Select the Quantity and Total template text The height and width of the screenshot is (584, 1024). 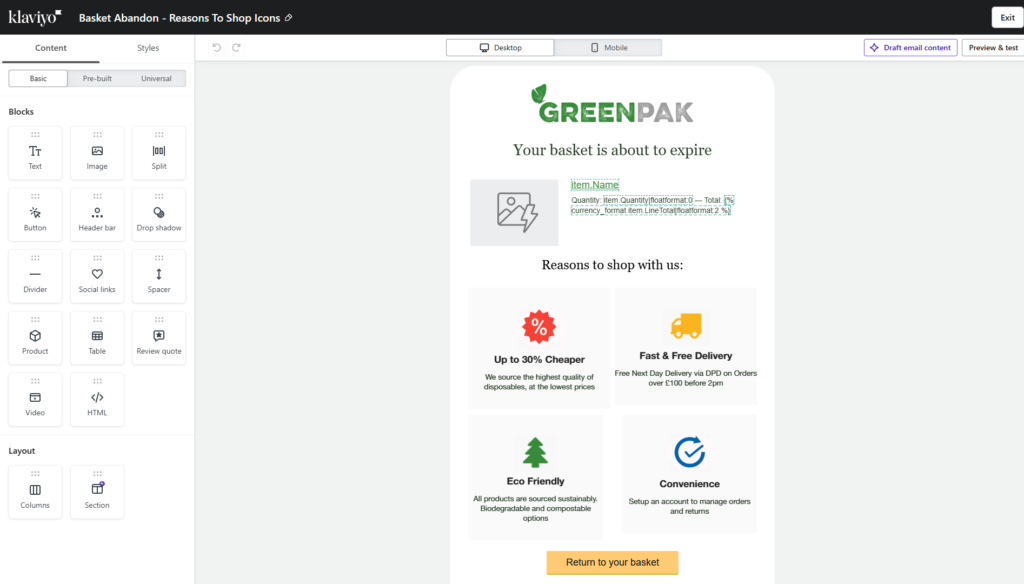[652, 205]
